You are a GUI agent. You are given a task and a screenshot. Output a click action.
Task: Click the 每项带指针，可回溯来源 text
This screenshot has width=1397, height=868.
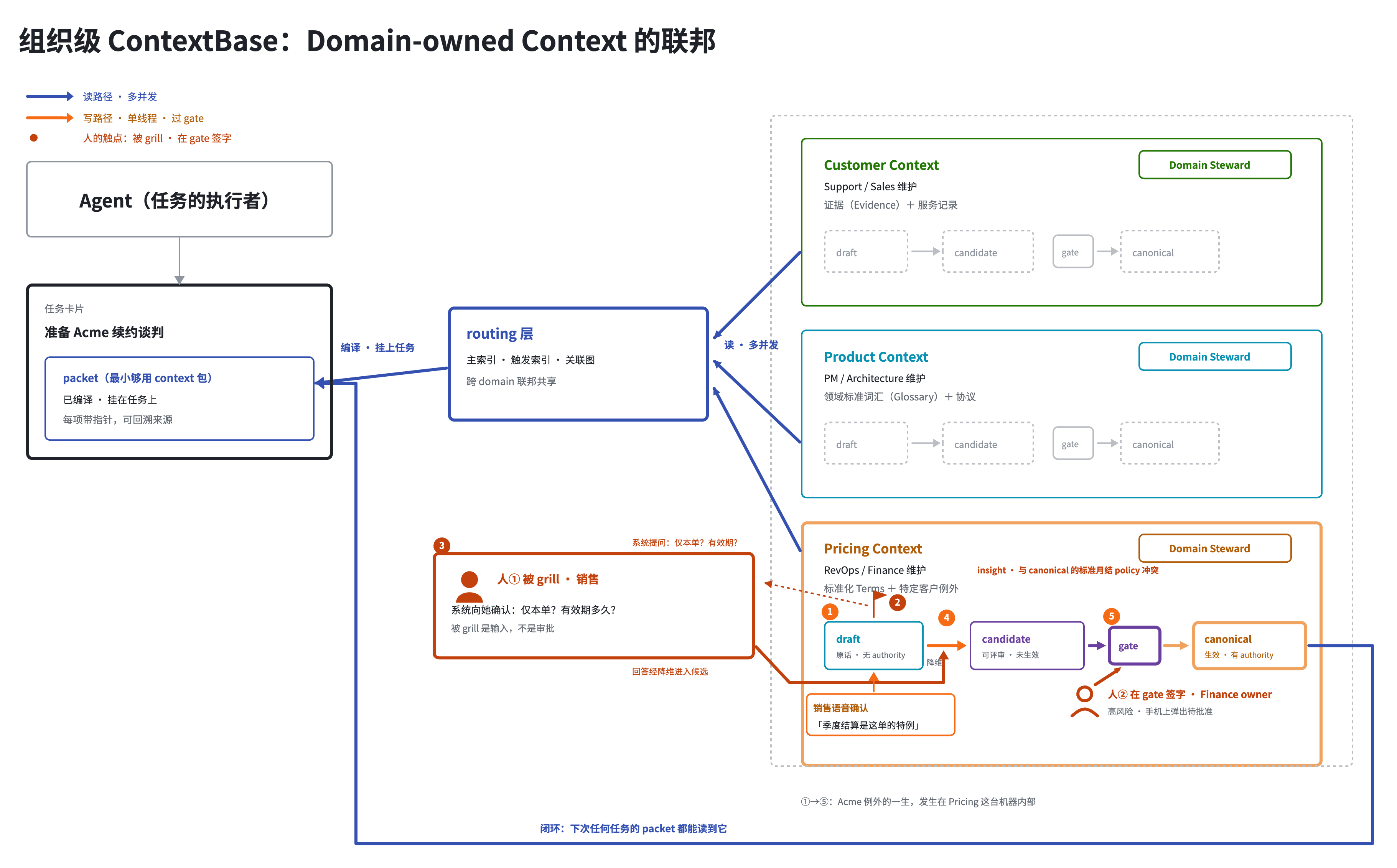118,420
